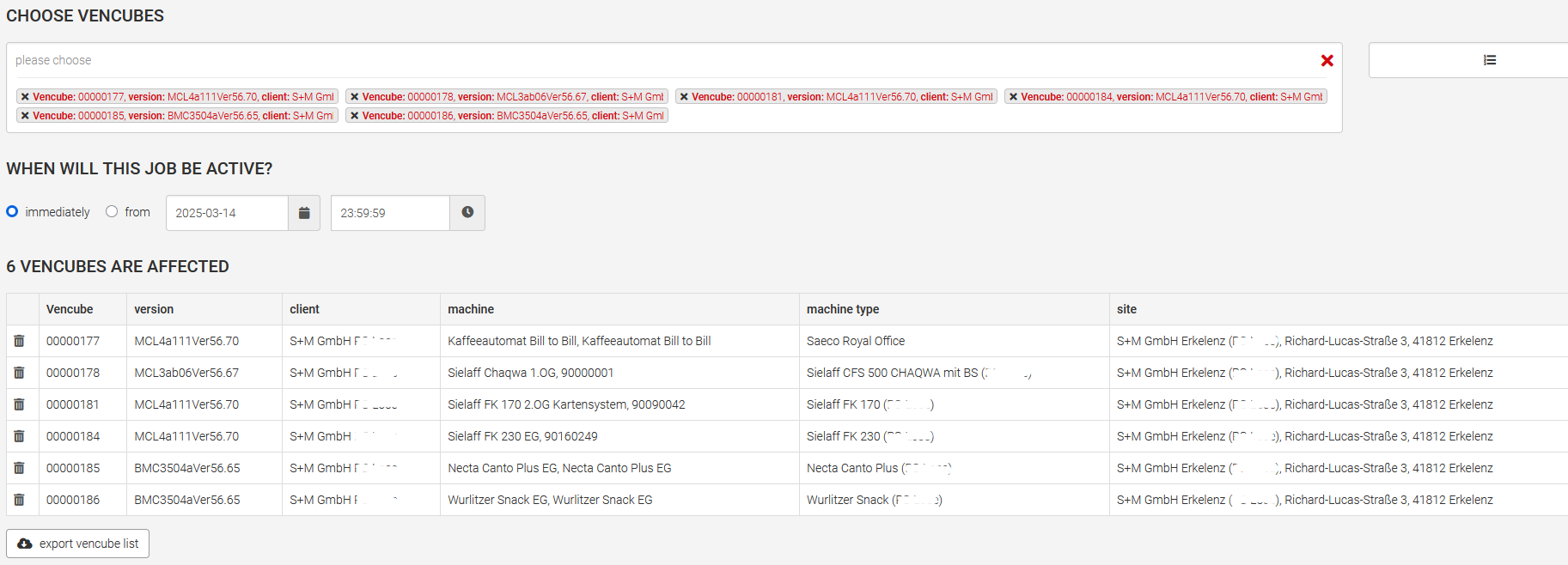1568x565 pixels.
Task: Remove Vencube 00000186 tag from selection
Action: pos(354,116)
